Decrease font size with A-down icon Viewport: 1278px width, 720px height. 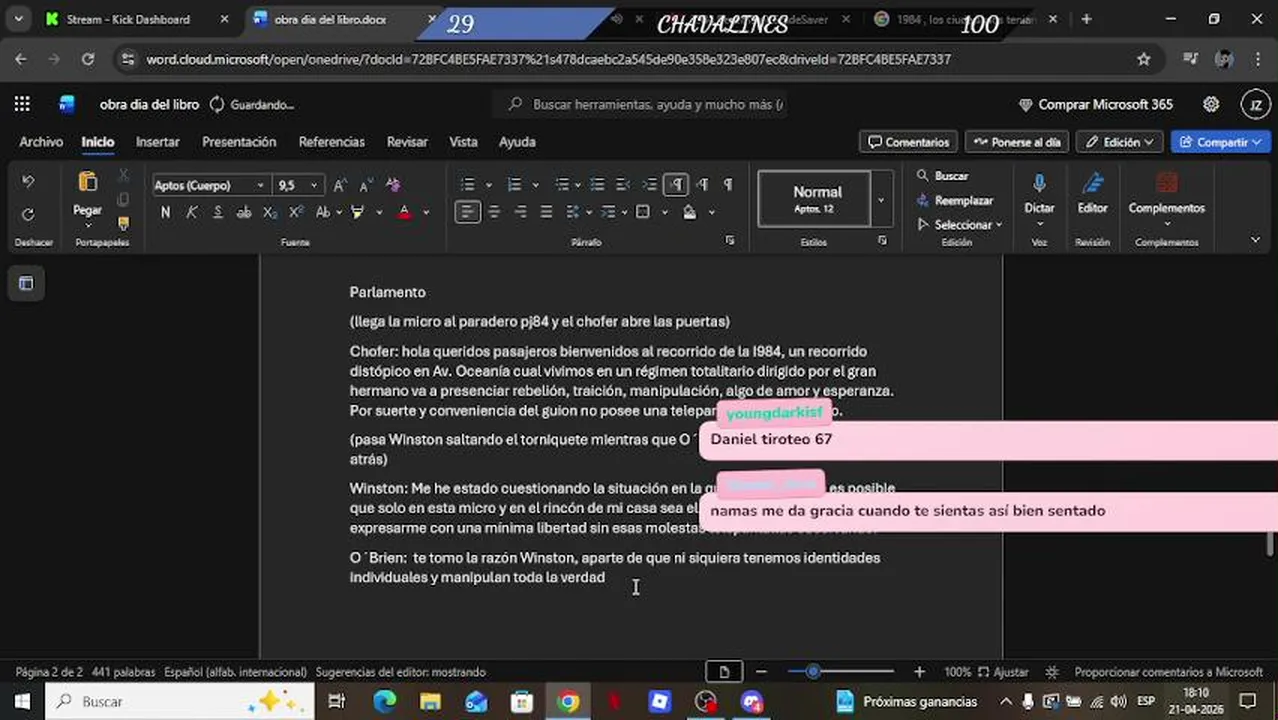[x=366, y=185]
